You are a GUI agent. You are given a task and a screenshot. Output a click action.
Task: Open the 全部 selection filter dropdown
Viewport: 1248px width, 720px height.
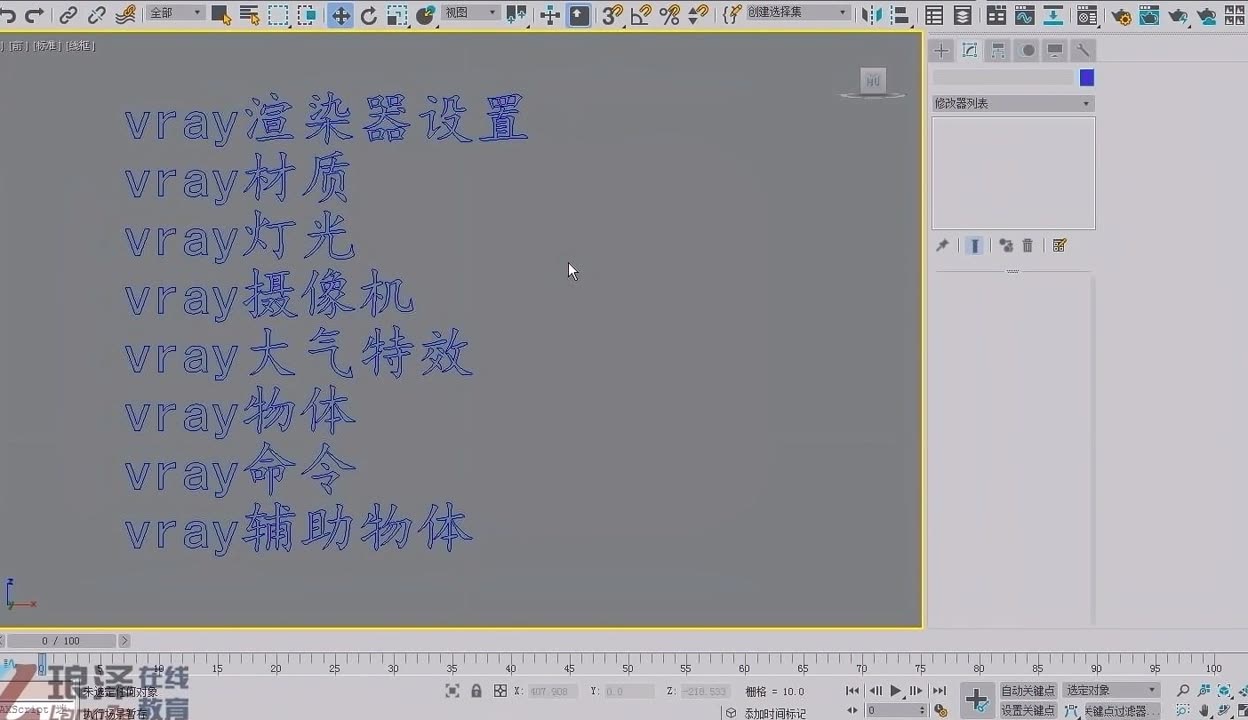[175, 13]
